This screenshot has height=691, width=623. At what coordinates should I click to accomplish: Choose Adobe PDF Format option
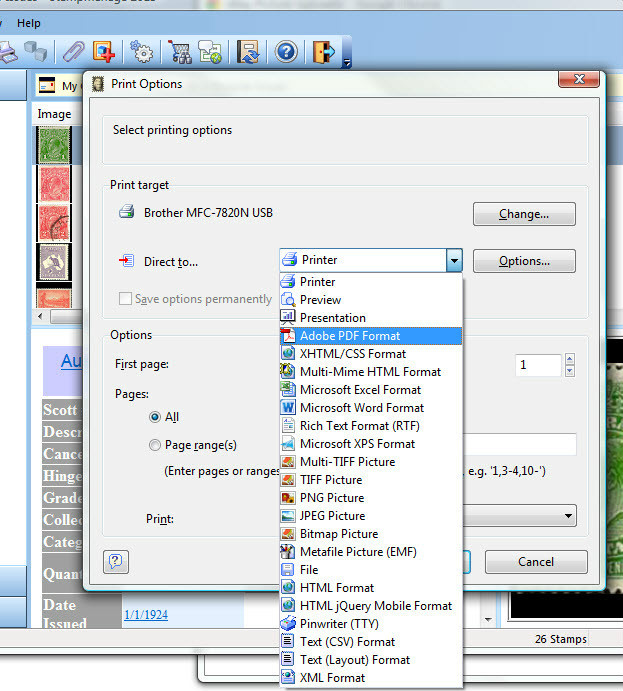(371, 336)
